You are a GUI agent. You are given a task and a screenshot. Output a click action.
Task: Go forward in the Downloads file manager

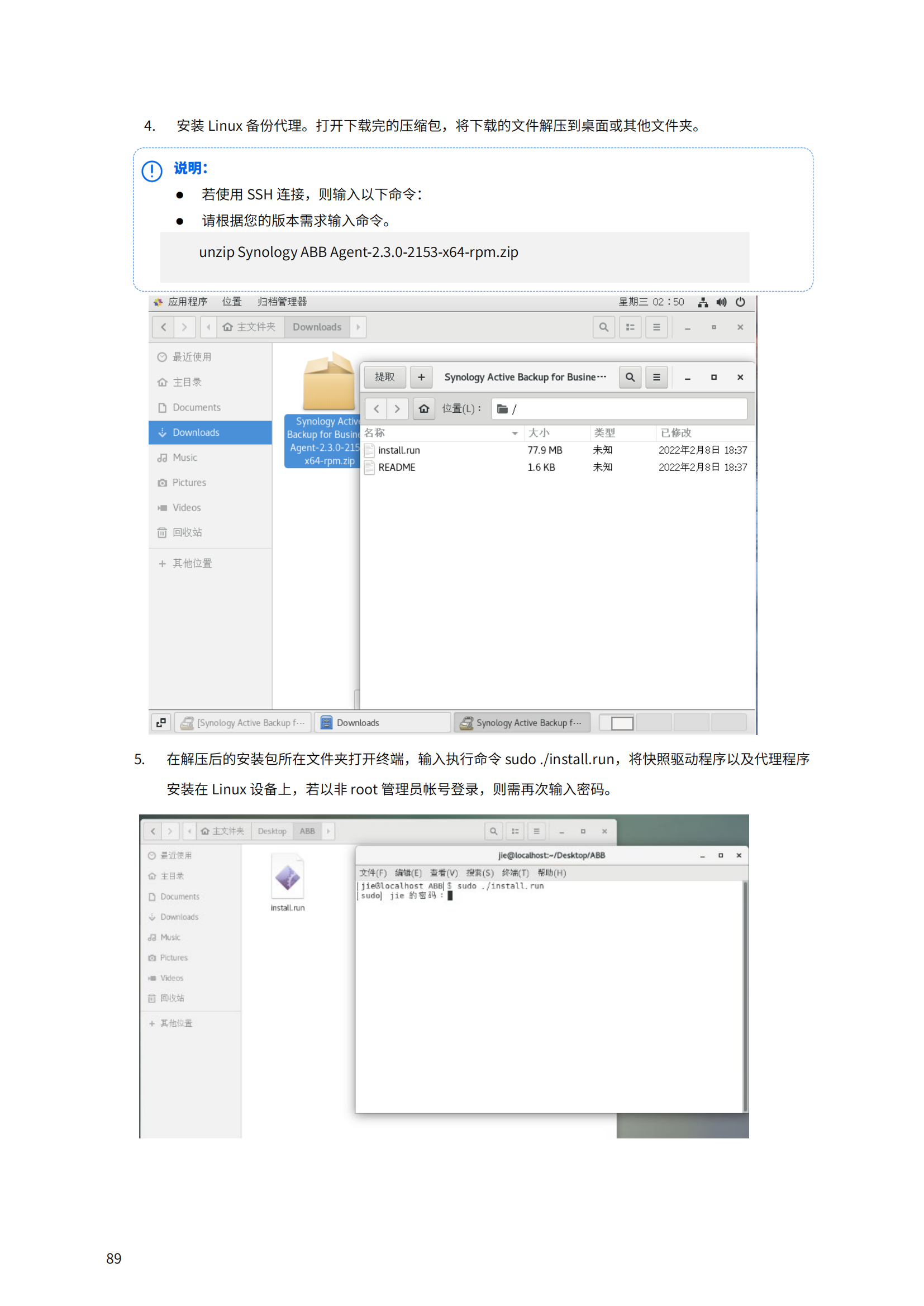coord(184,327)
